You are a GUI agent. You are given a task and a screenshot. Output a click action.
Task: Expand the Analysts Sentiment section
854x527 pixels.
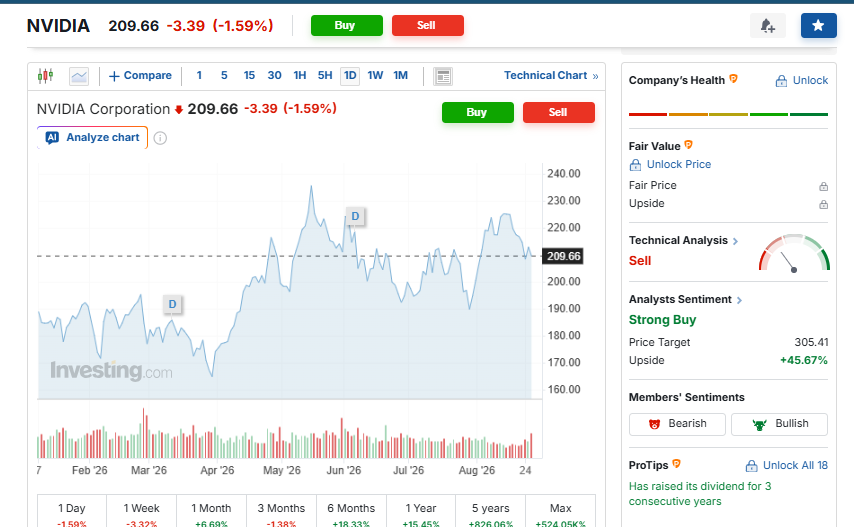coord(685,299)
